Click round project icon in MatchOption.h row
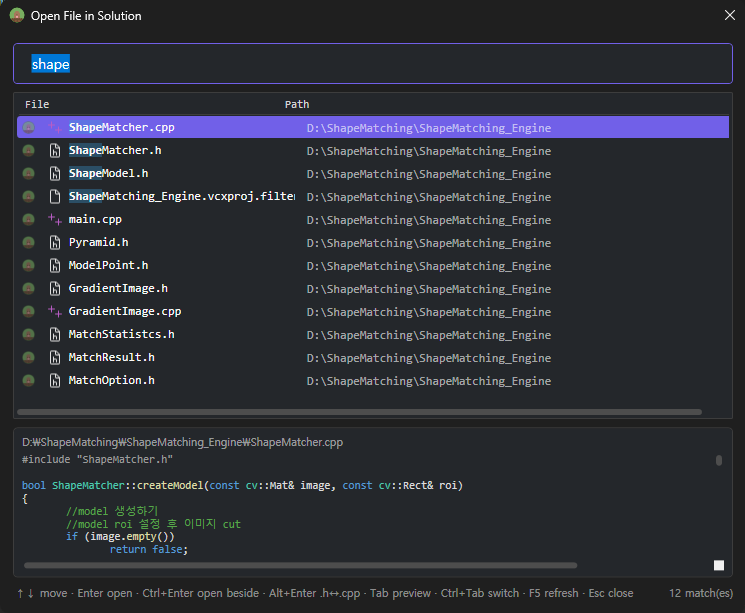 [29, 380]
